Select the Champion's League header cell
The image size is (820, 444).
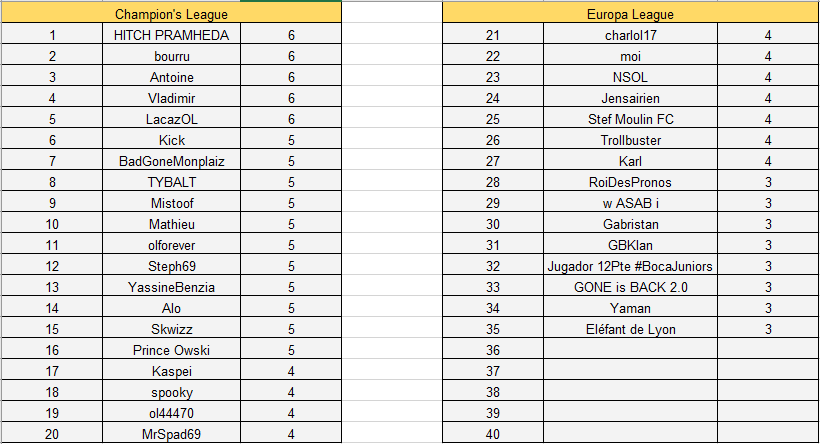pyautogui.click(x=171, y=15)
